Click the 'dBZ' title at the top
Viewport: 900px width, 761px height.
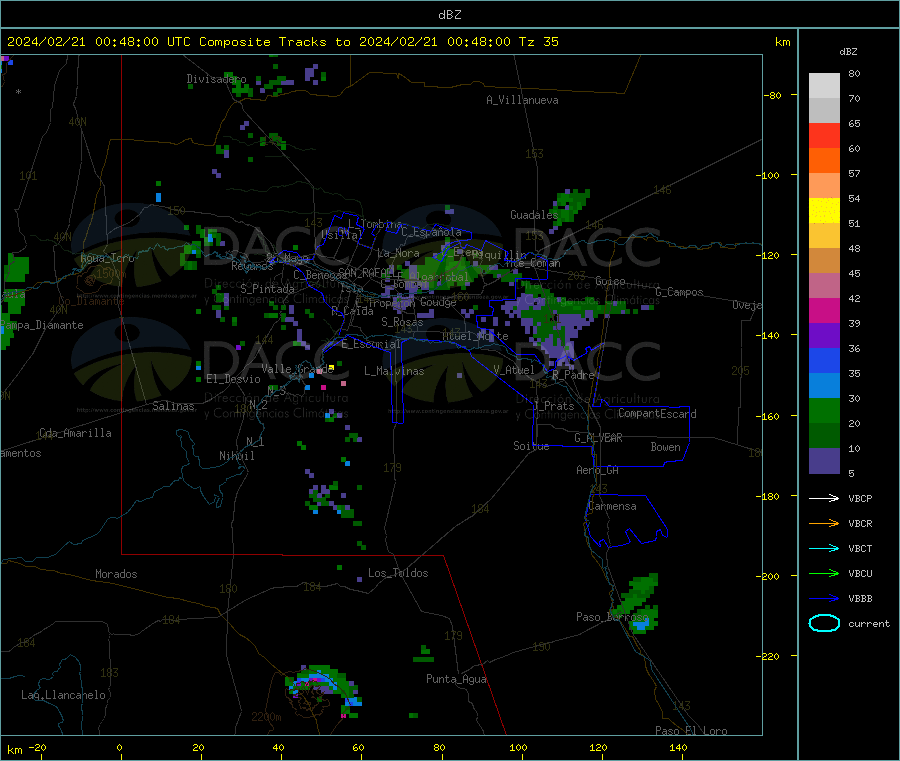tap(449, 15)
